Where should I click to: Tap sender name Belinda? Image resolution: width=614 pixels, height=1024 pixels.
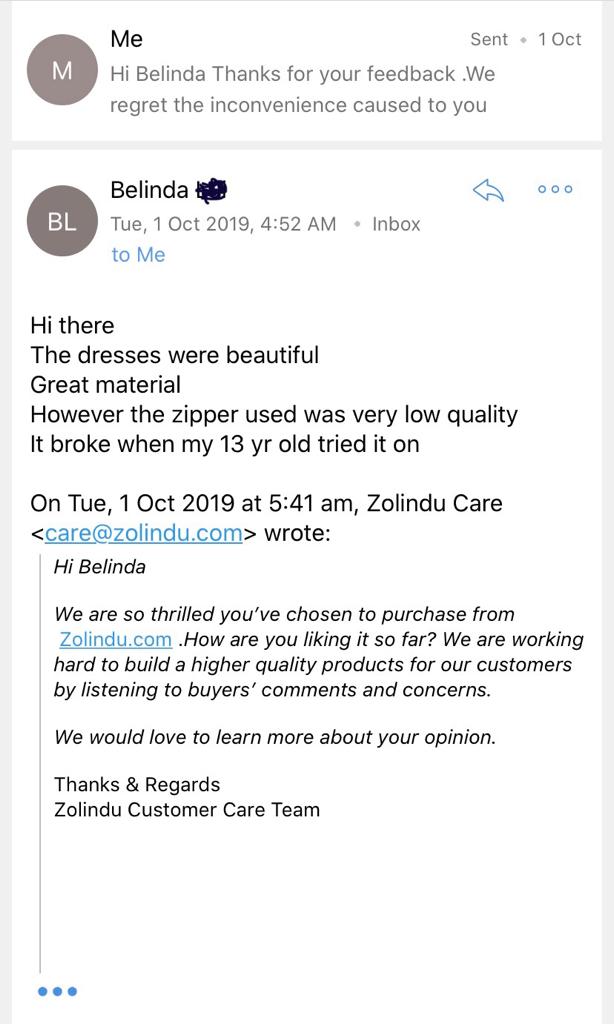tap(149, 190)
